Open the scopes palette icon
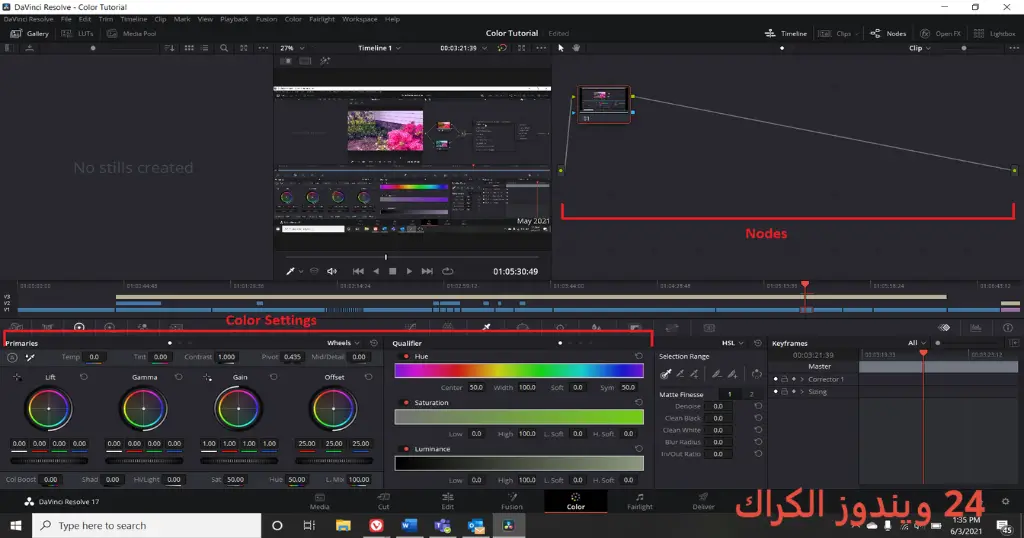 [976, 328]
